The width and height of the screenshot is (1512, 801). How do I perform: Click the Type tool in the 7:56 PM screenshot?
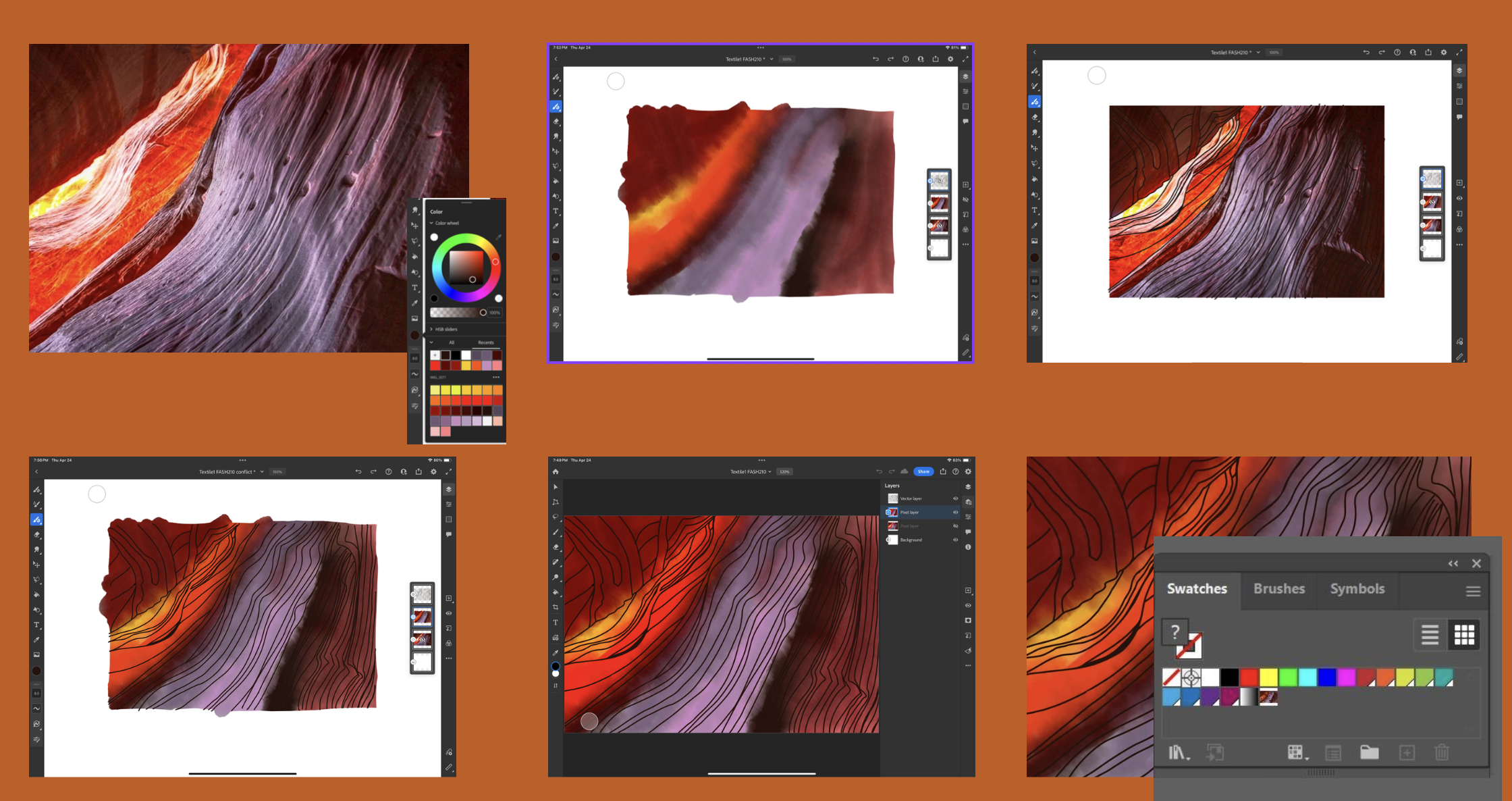(x=36, y=625)
